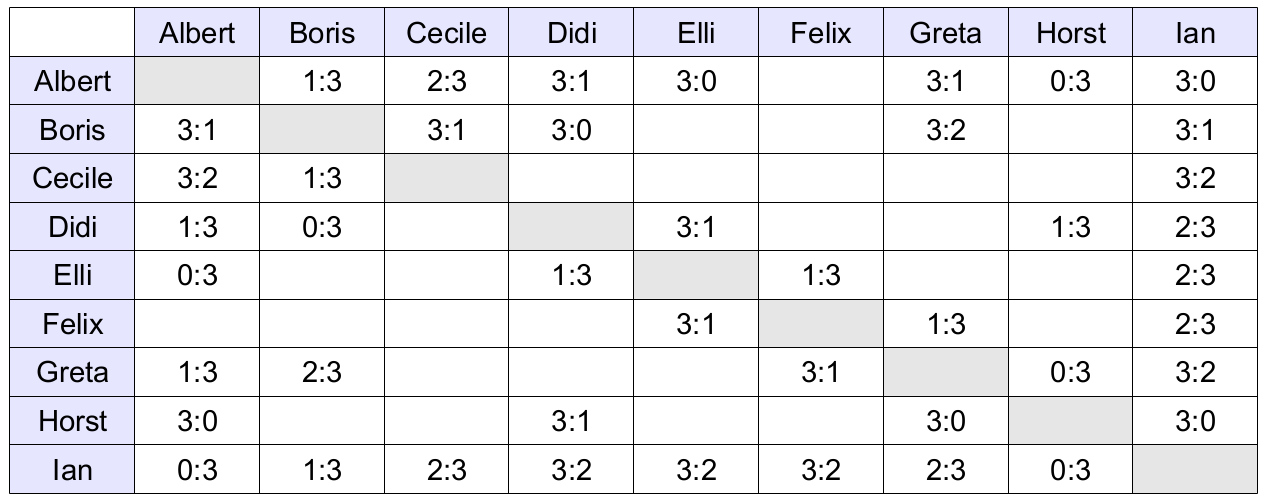Select Cecile vs Ian result cell
Viewport: 1265px width, 502px height.
pyautogui.click(x=1195, y=179)
